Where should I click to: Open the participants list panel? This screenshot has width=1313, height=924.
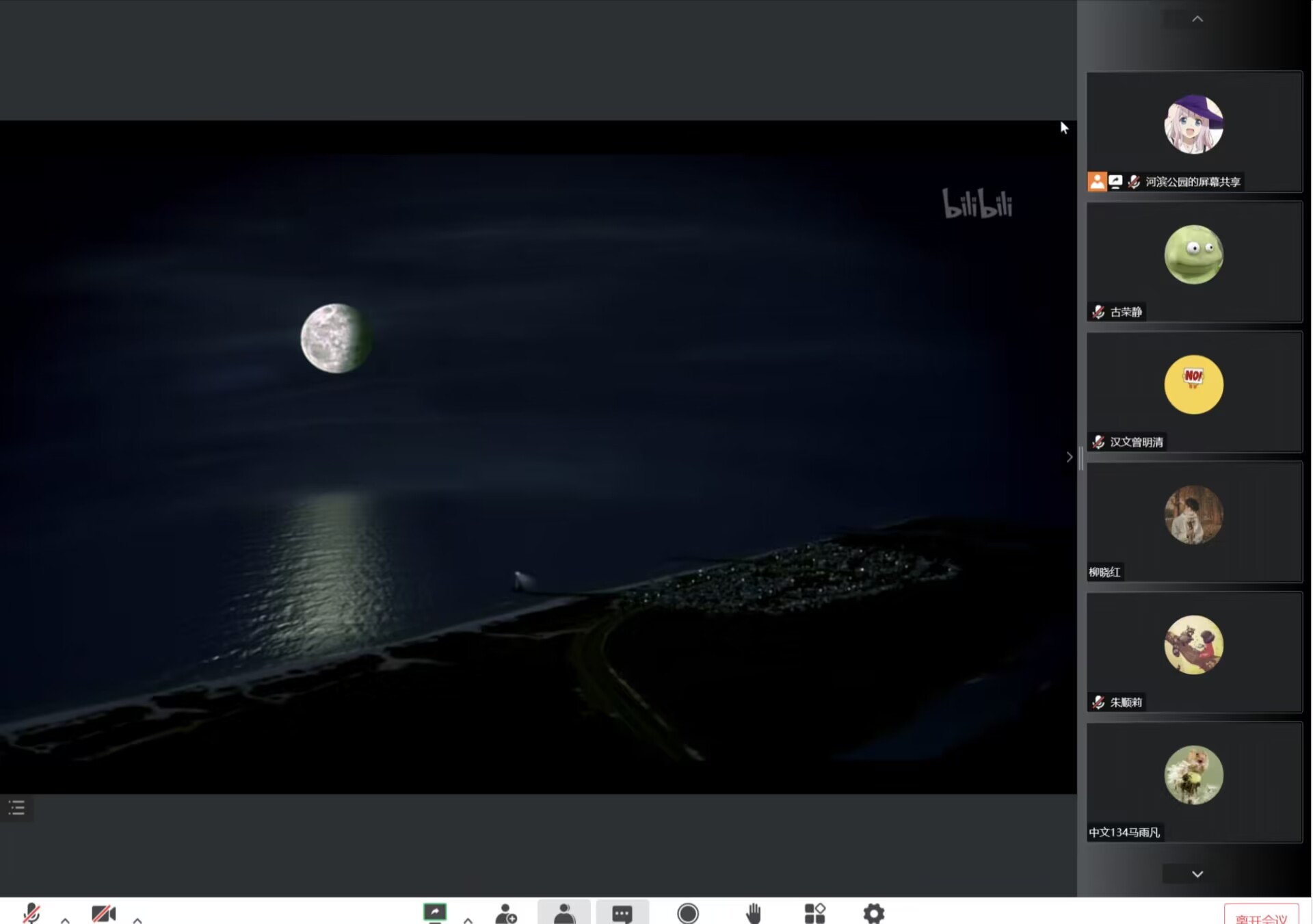pos(564,914)
